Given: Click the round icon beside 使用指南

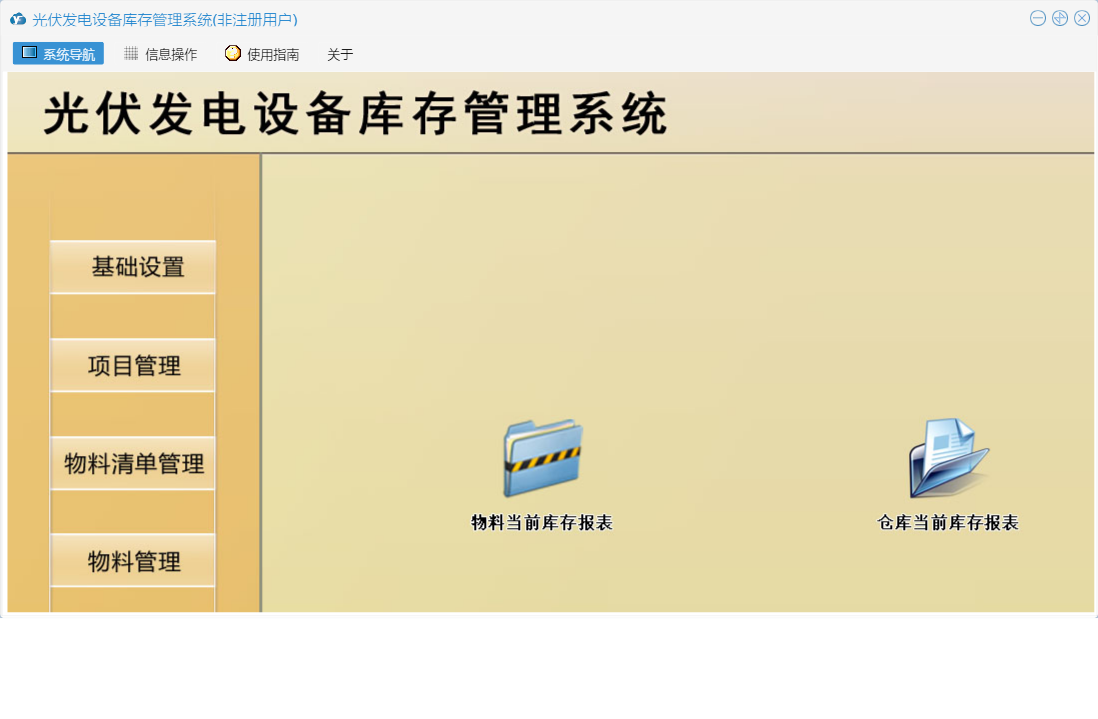Looking at the screenshot, I should click(x=233, y=54).
